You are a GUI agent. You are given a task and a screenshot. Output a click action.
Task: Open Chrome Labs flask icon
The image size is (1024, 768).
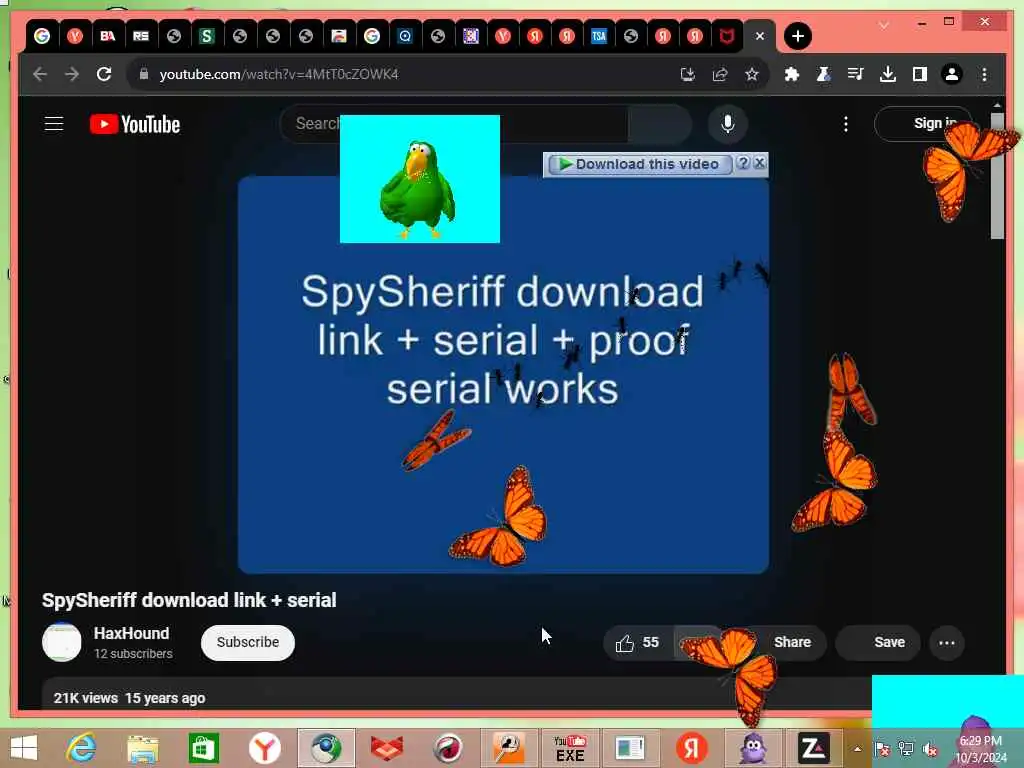tap(824, 74)
